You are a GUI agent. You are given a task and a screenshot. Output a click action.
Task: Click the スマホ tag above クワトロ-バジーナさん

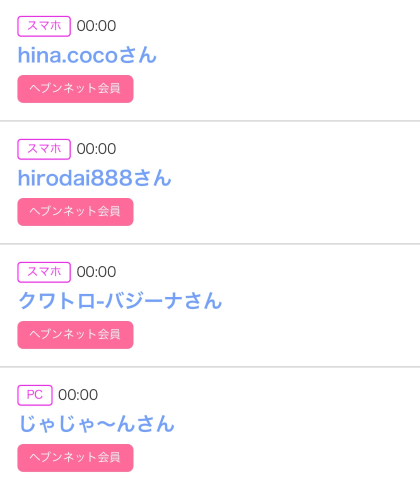(x=44, y=272)
